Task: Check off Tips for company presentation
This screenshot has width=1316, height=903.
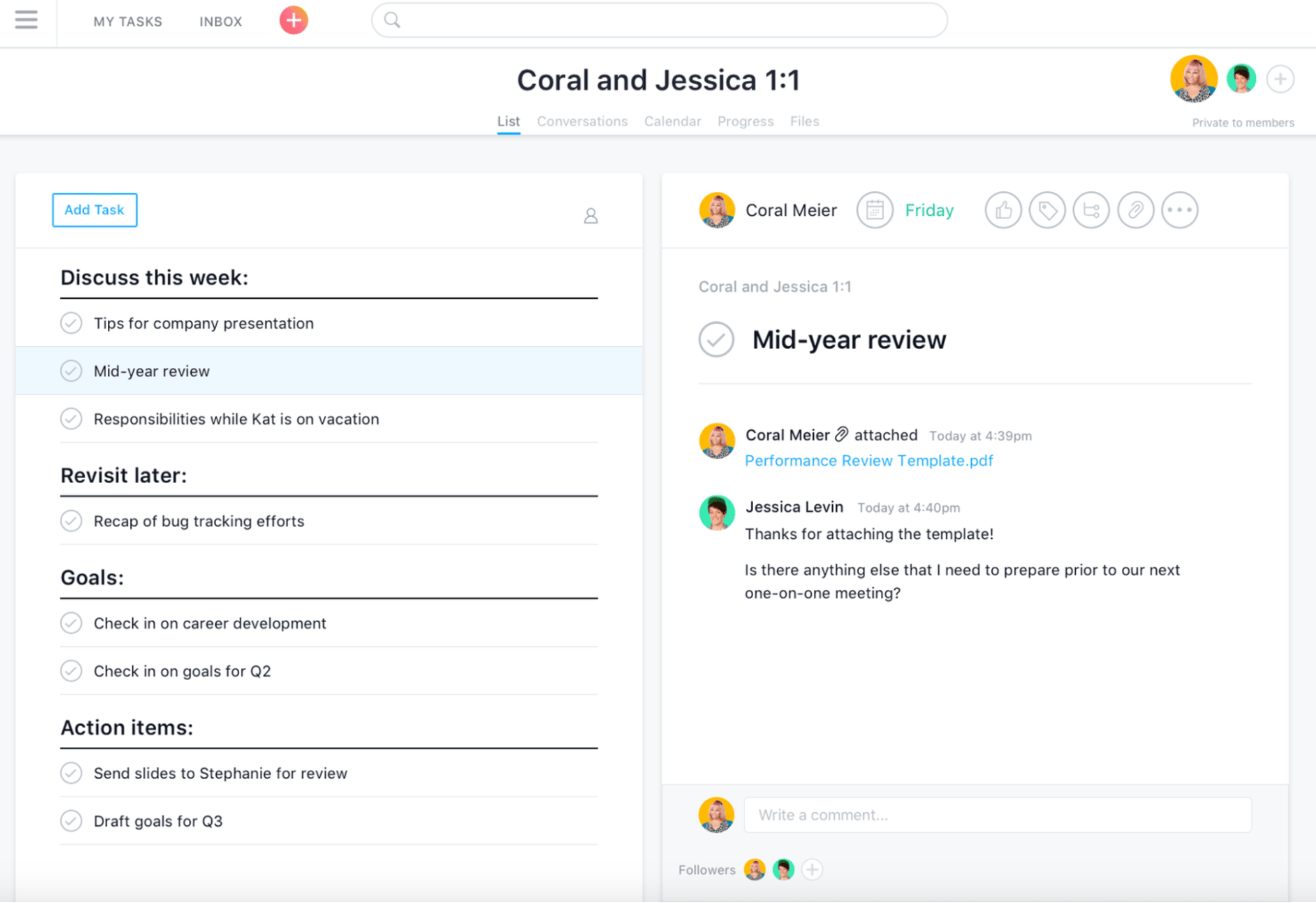Action: tap(71, 323)
